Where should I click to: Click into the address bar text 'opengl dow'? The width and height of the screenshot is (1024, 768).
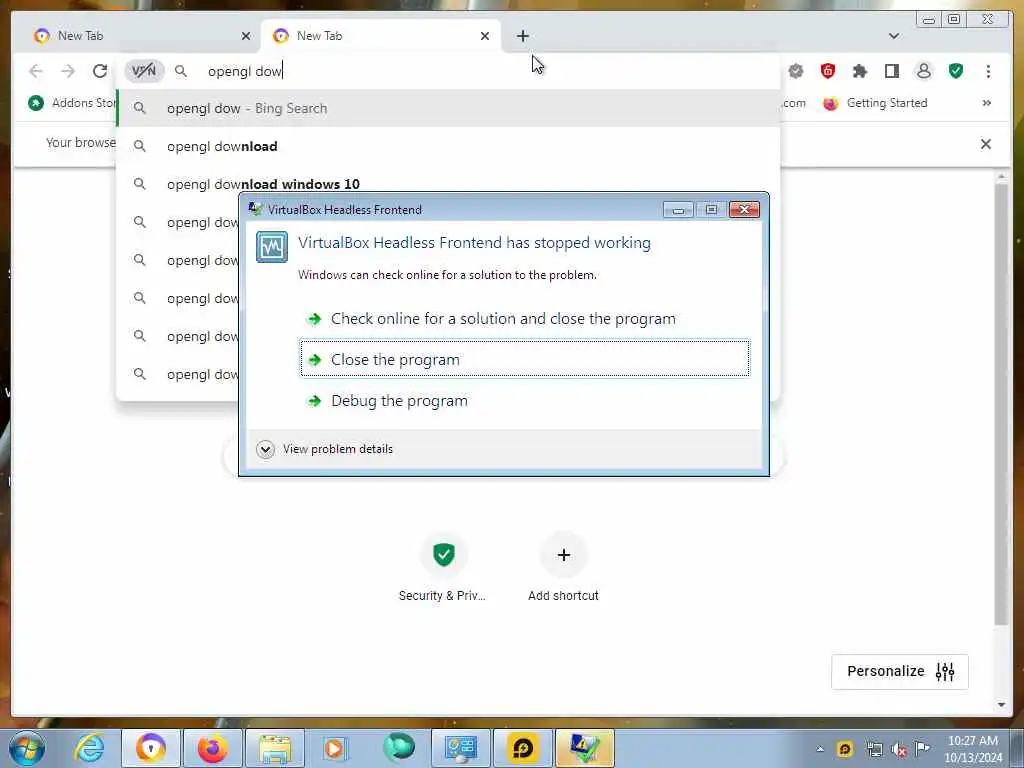pyautogui.click(x=245, y=71)
